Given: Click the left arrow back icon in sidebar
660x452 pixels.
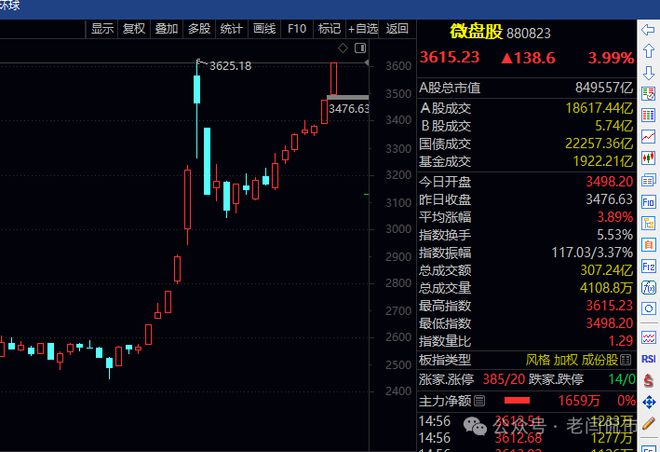Looking at the screenshot, I should click(649, 31).
